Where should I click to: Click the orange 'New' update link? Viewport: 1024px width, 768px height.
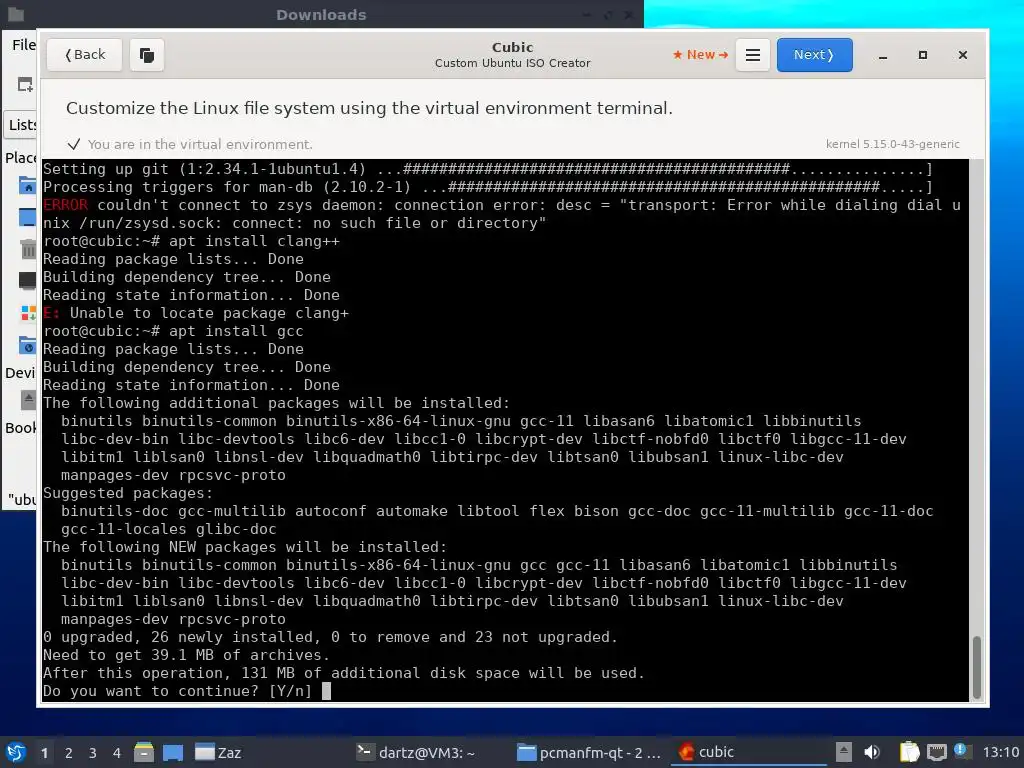(700, 55)
